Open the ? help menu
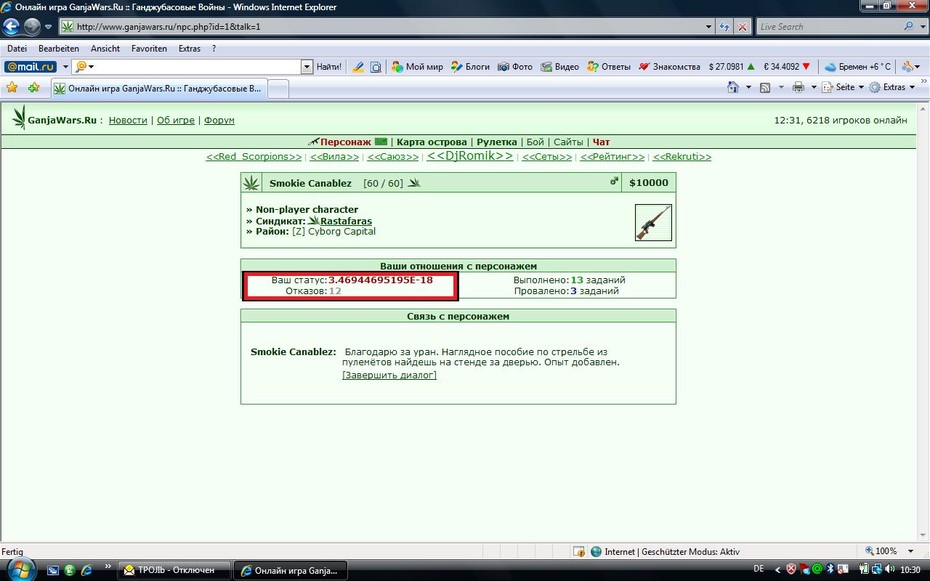 pos(214,49)
